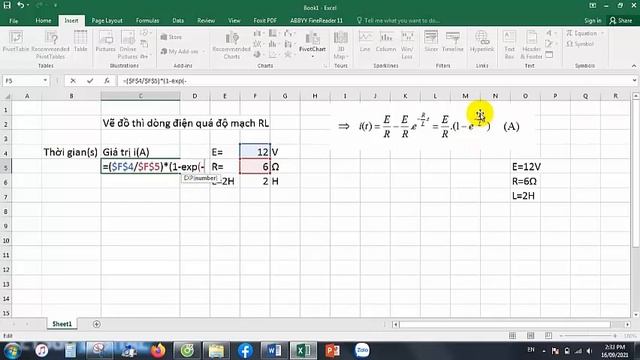This screenshot has width=640, height=360.
Task: Open the 3D Map tool
Action: [x=340, y=44]
